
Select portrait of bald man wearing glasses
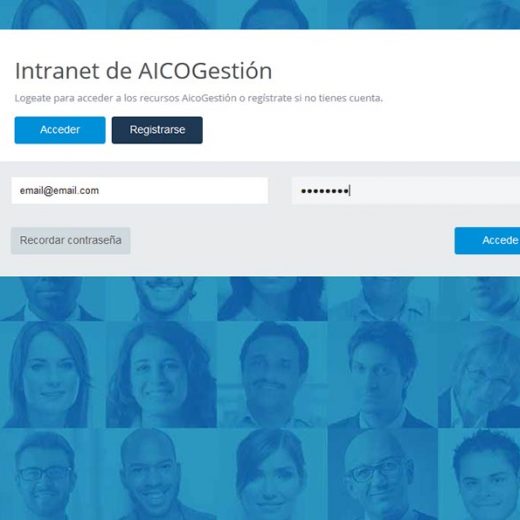click(383, 474)
